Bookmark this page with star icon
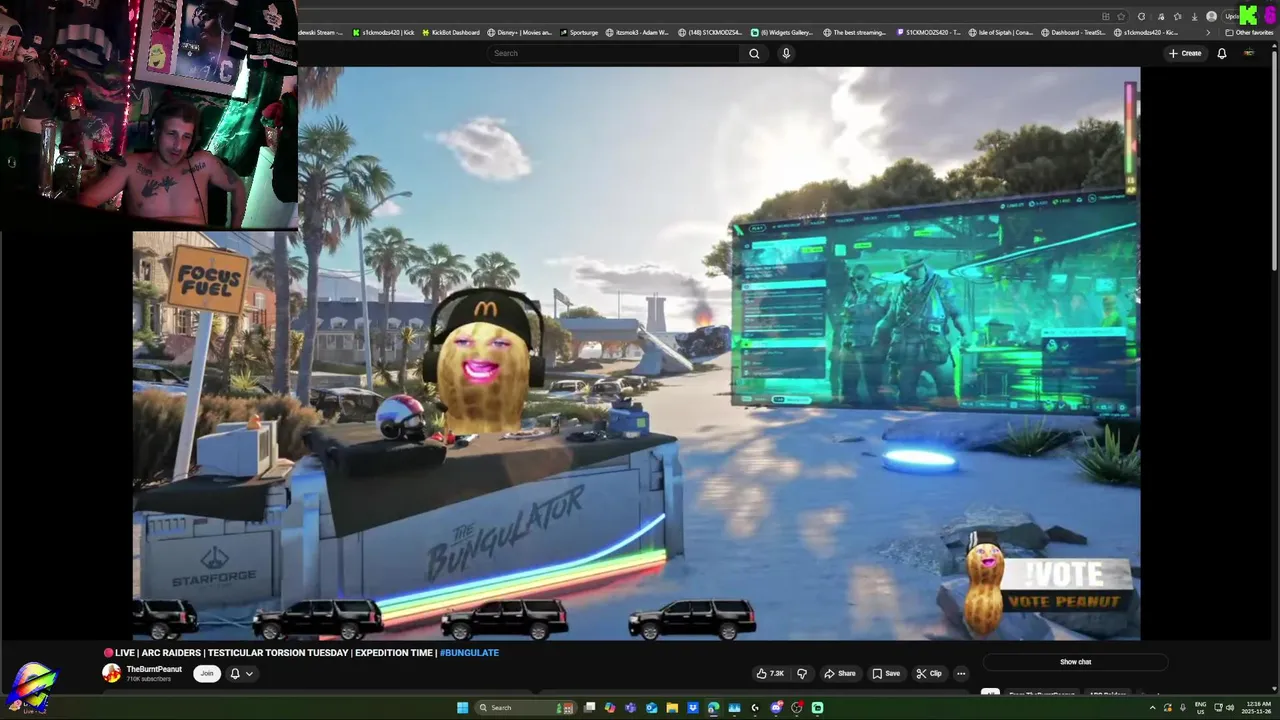The image size is (1280, 720). [1121, 16]
